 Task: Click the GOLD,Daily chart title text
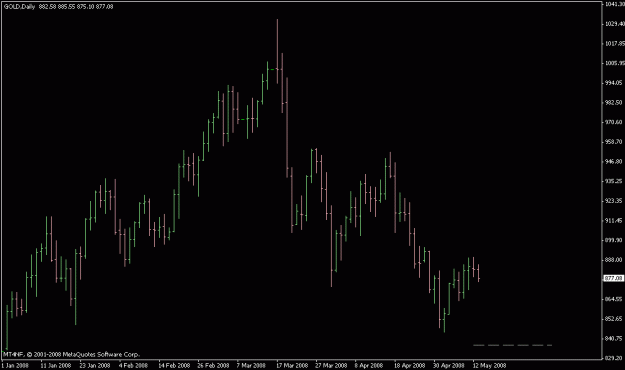pos(20,7)
